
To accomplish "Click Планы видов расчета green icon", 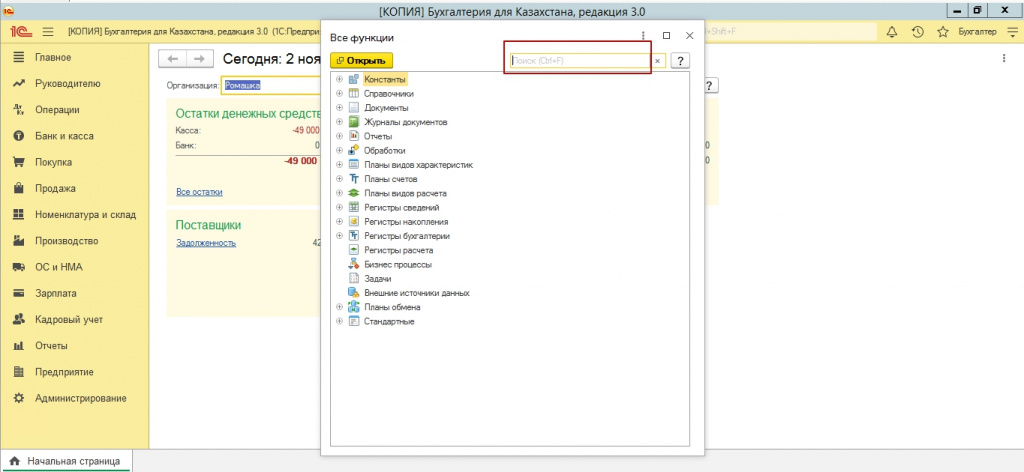I will 353,193.
